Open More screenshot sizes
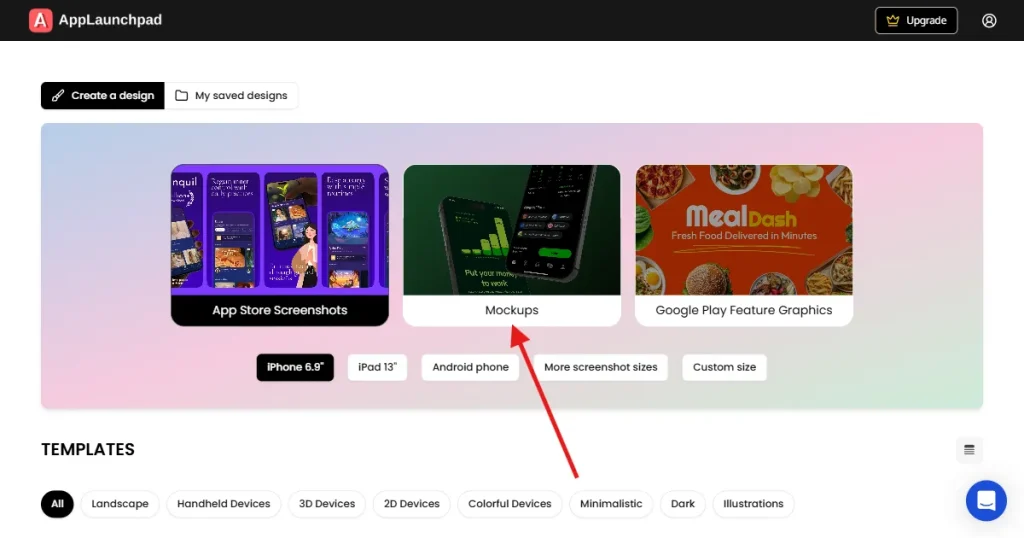The height and width of the screenshot is (538, 1024). 601,367
